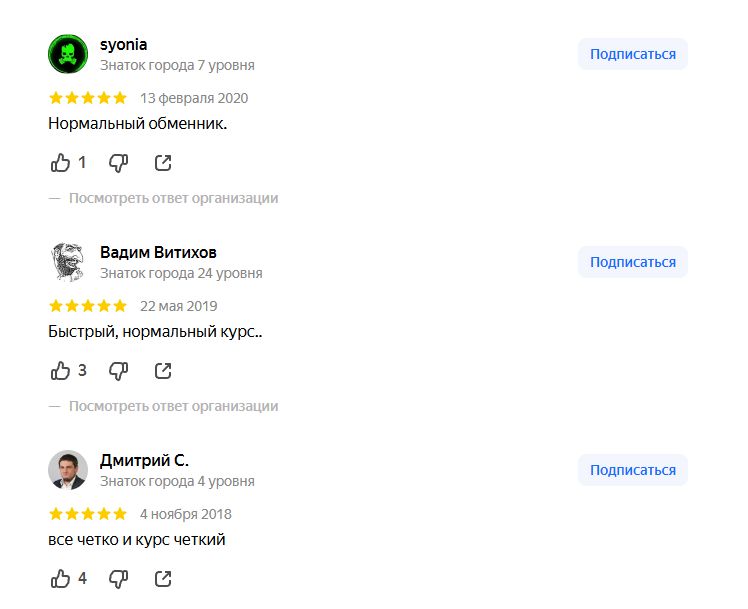
Task: Share Дмитрий С.'s review
Action: click(163, 578)
